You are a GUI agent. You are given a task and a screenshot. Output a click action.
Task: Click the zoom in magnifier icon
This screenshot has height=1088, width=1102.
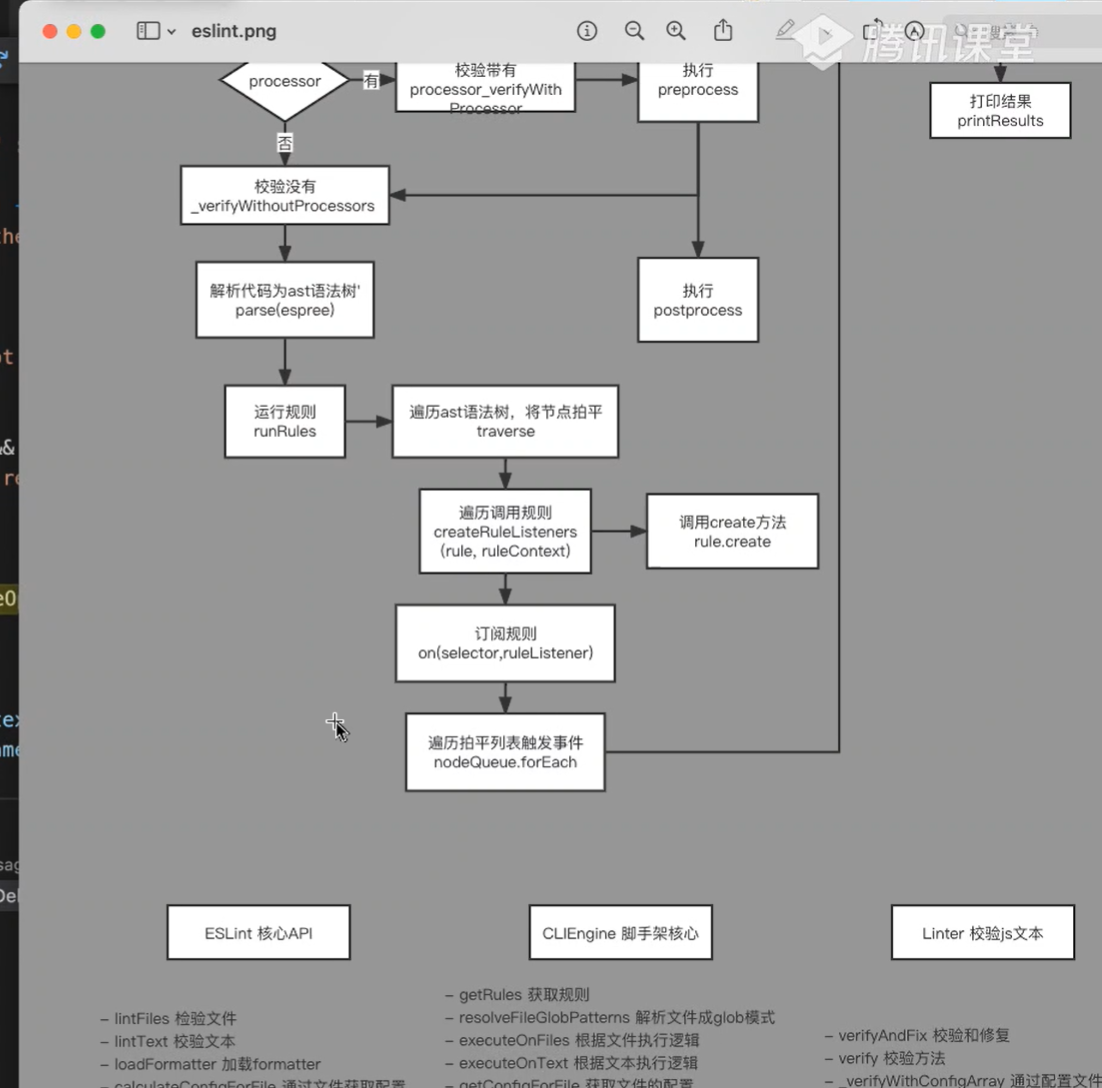(x=676, y=31)
